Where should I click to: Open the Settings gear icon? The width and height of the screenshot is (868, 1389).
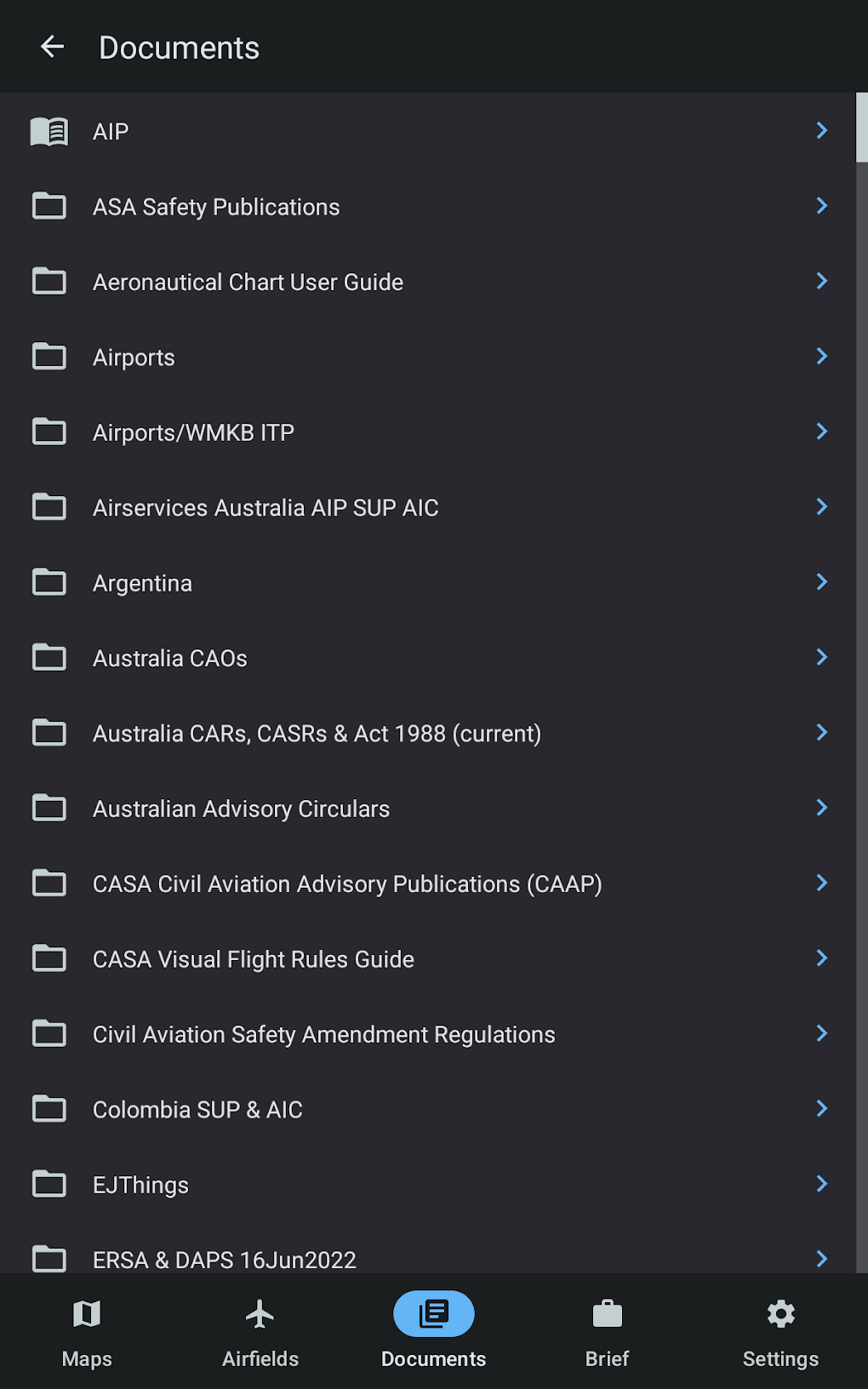pos(780,1314)
